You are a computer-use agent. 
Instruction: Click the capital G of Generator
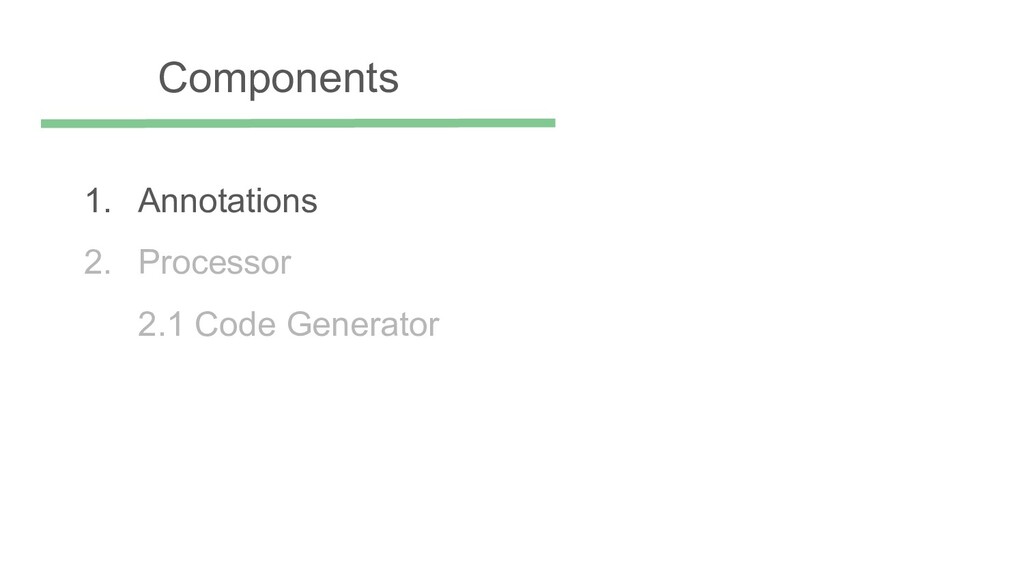(x=299, y=325)
